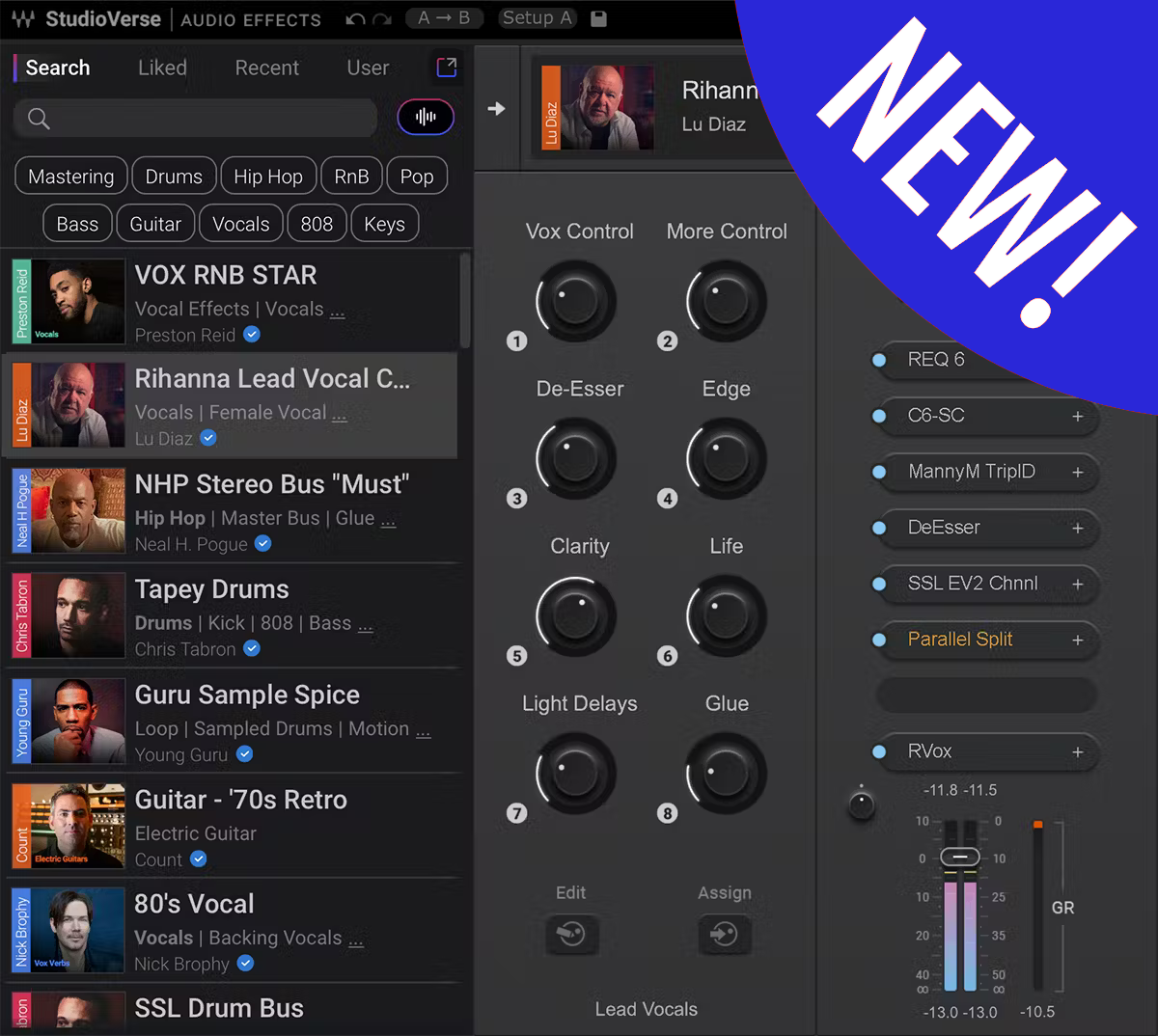Click verified badge next to Young Guru

coord(244,754)
